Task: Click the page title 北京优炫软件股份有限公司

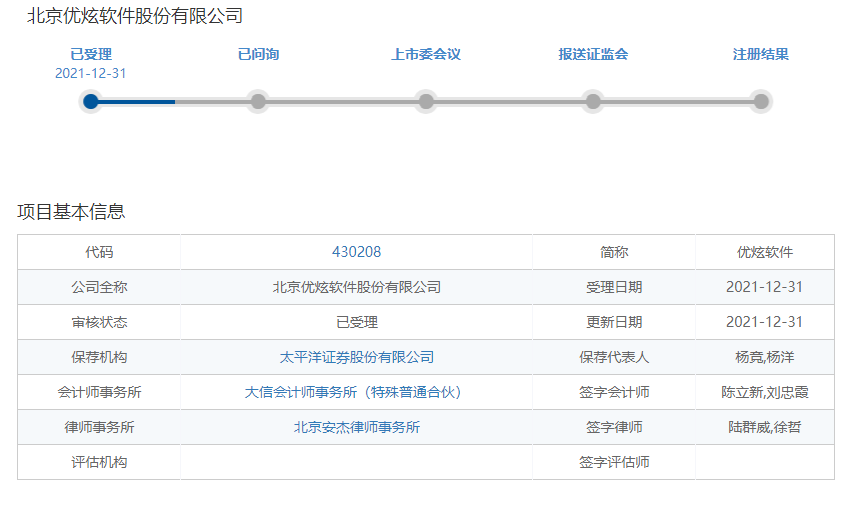Action: 135,16
